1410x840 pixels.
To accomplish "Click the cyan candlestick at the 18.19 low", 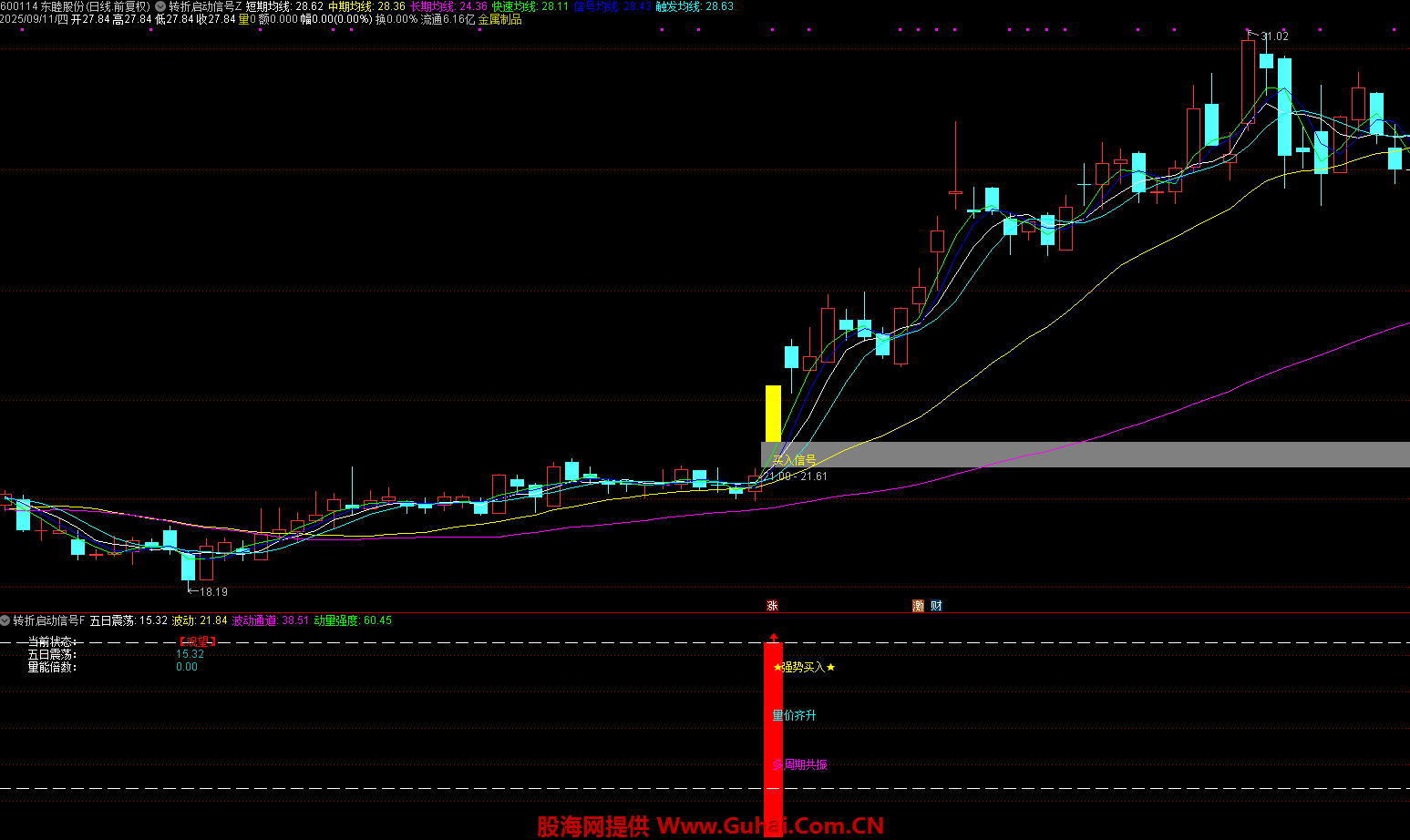I will [x=189, y=565].
